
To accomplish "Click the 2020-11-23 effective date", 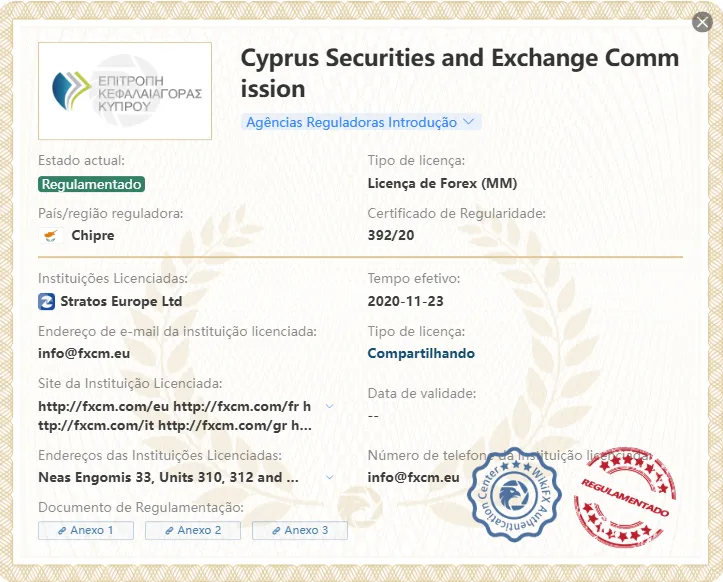I will click(405, 301).
